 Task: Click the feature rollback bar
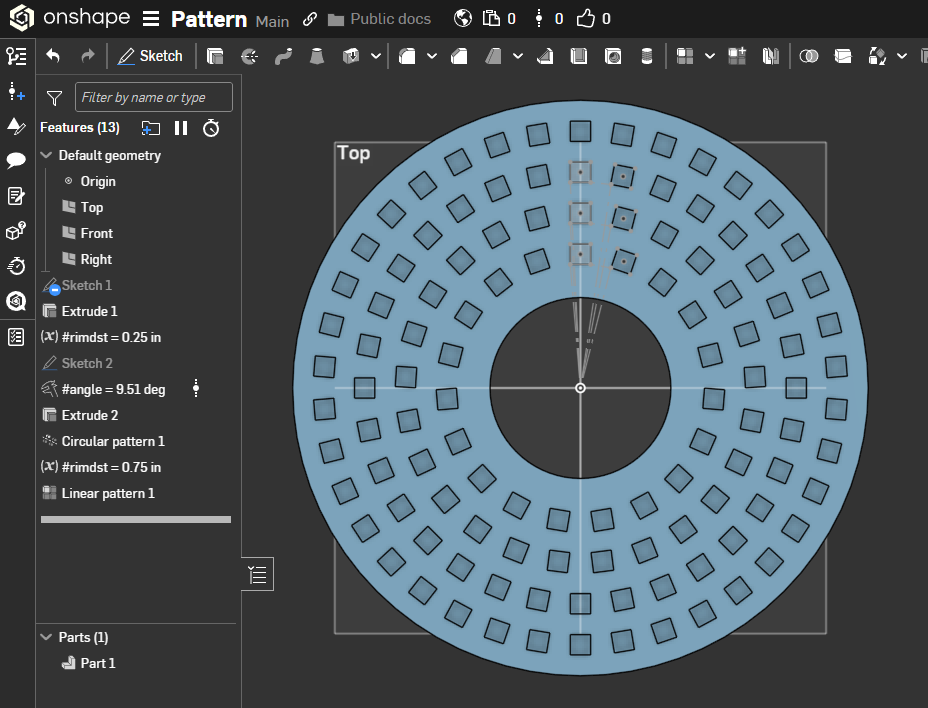point(136,520)
